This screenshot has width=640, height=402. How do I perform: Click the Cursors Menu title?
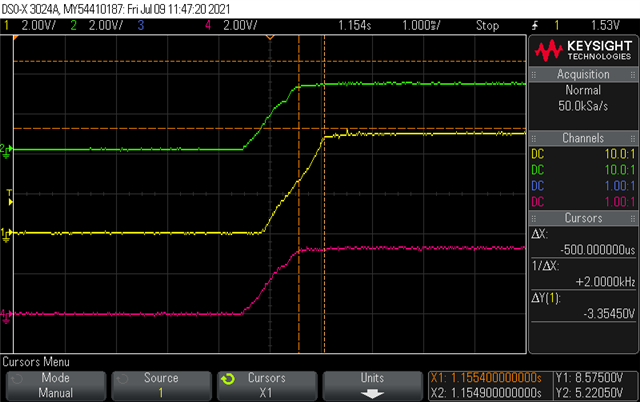(x=36, y=362)
